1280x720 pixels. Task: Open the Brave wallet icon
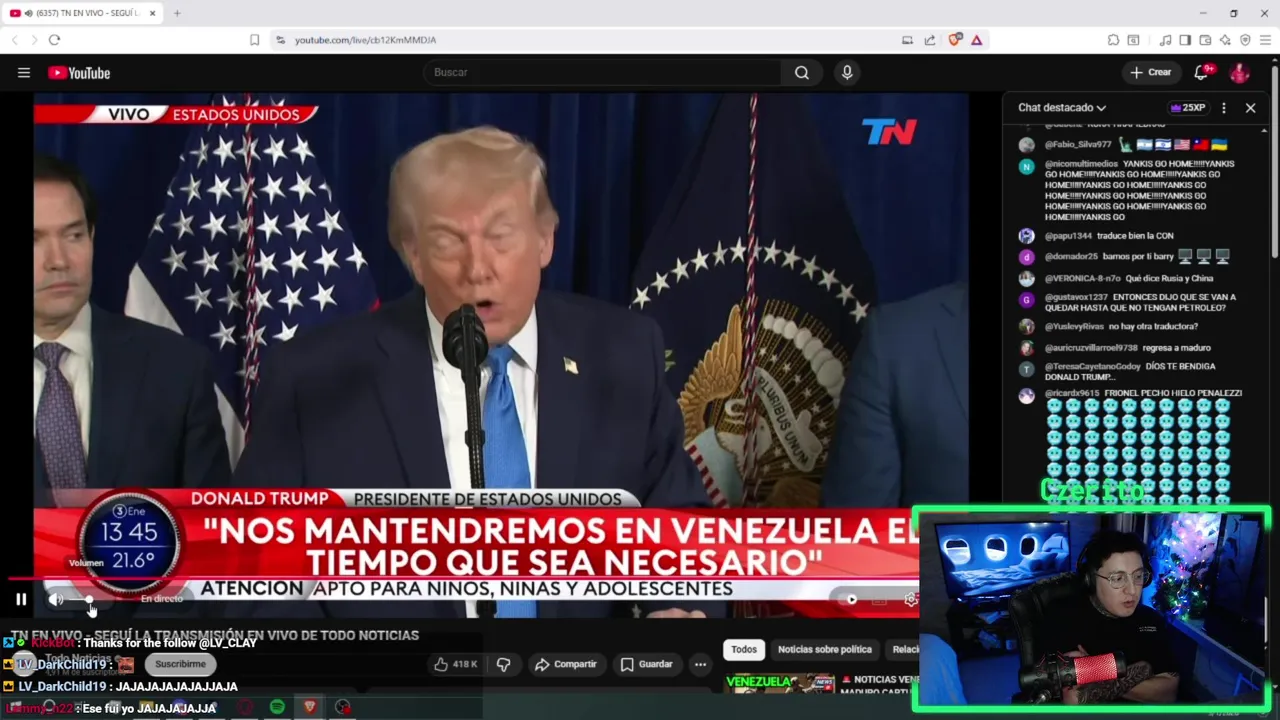1205,40
